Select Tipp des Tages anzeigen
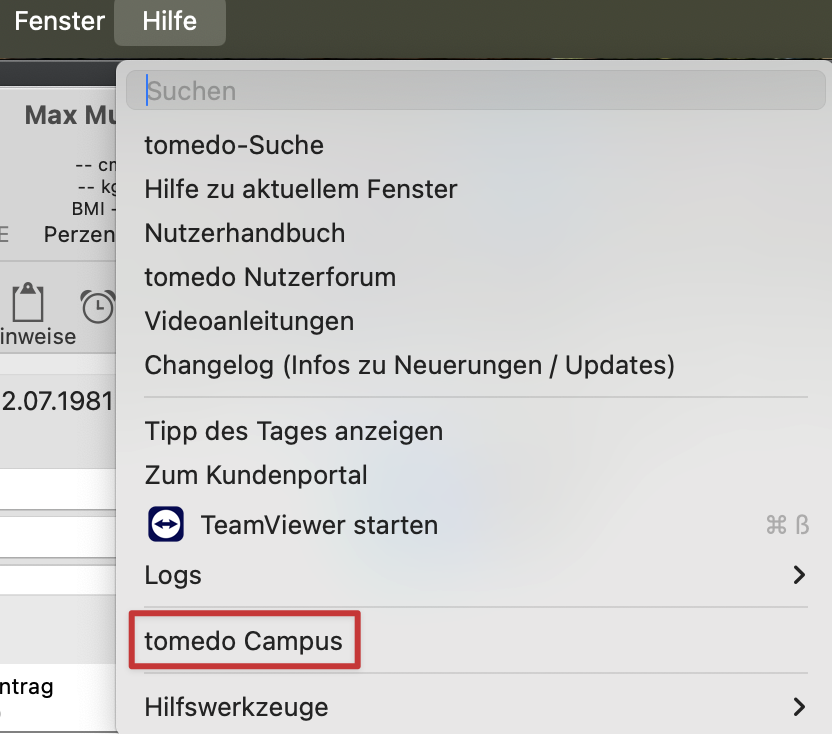832x734 pixels. point(293,431)
